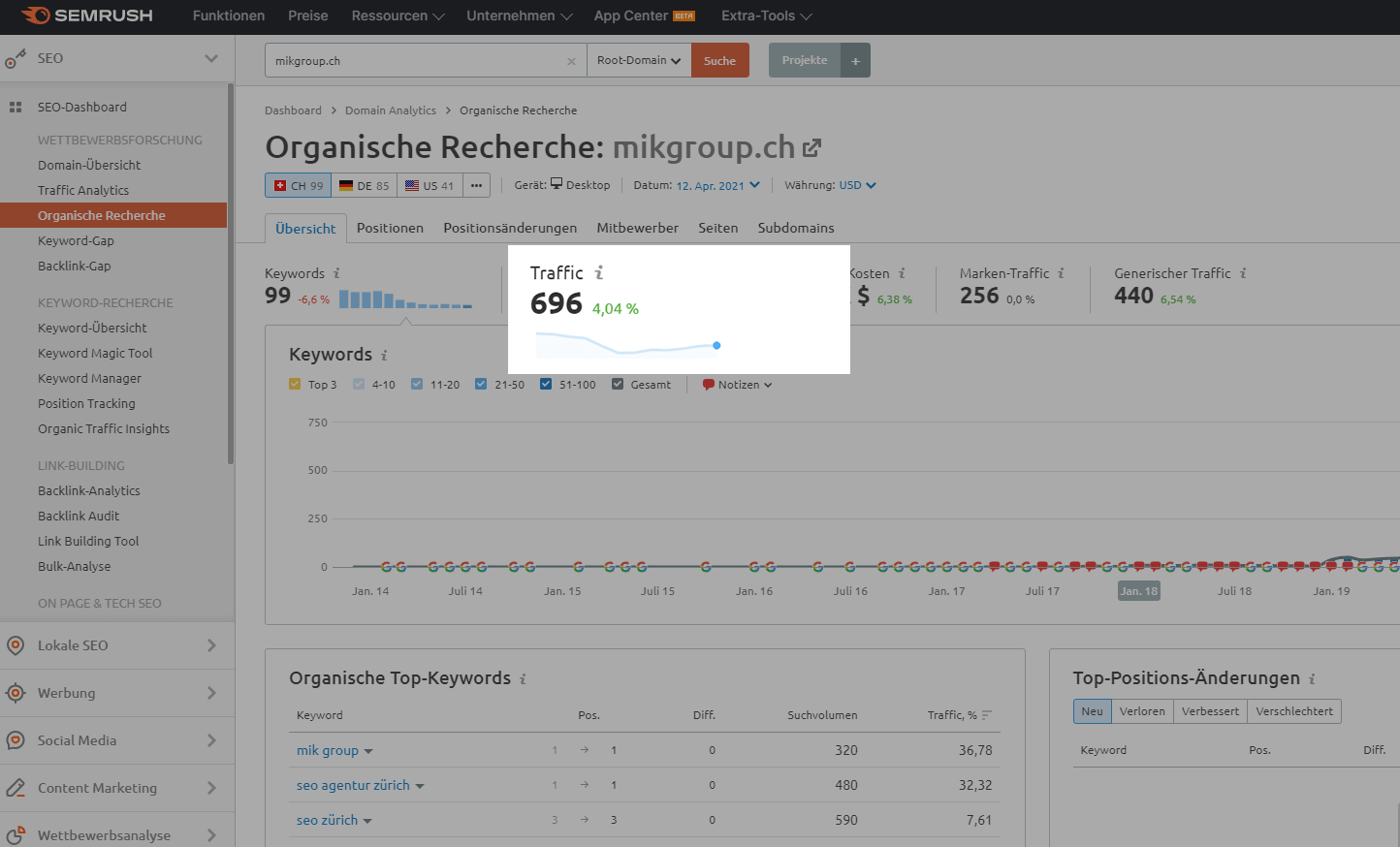This screenshot has height=847, width=1400.
Task: Click info icon next to Traffic
Action: pos(599,272)
